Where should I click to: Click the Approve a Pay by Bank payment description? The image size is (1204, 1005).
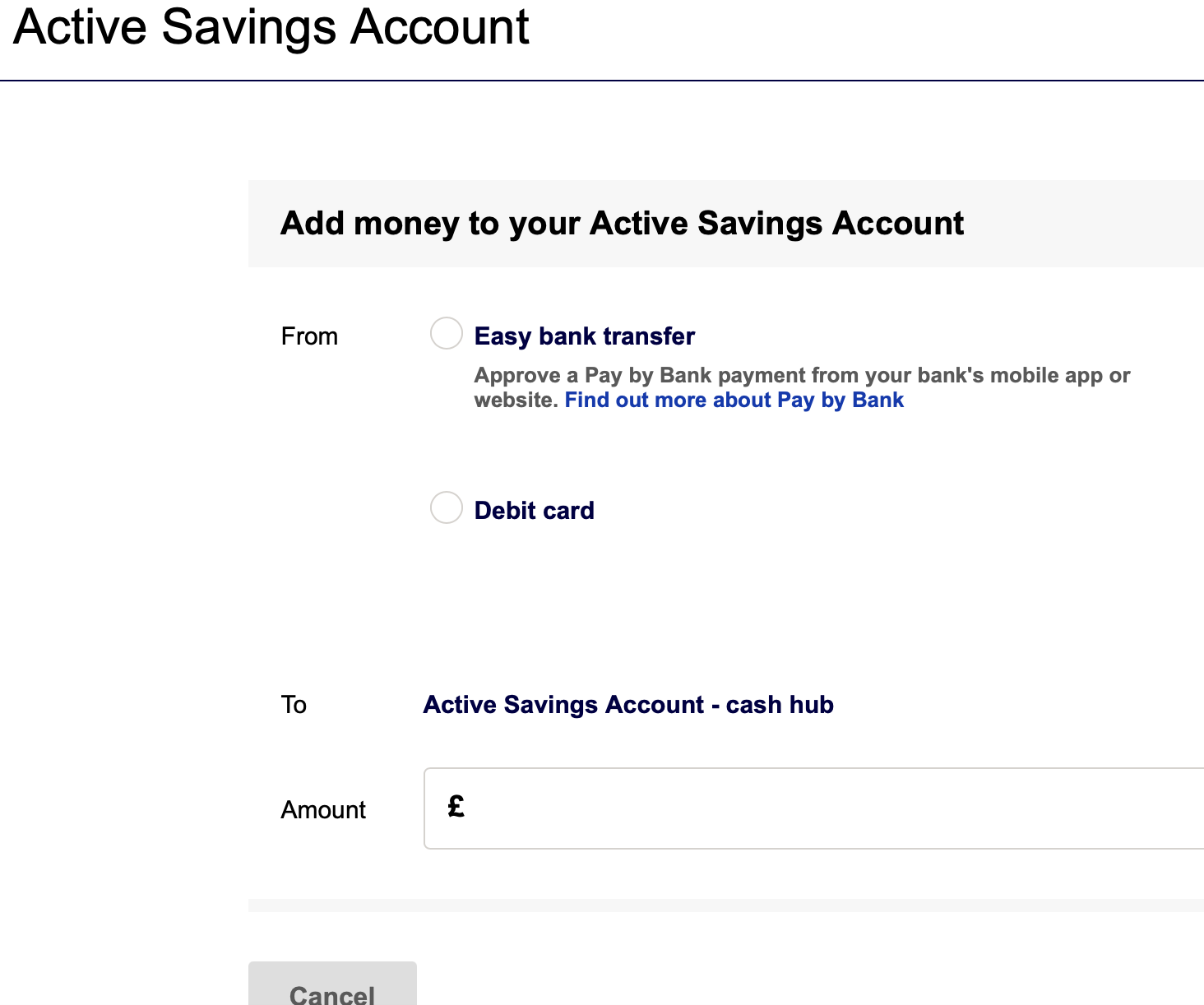(802, 376)
